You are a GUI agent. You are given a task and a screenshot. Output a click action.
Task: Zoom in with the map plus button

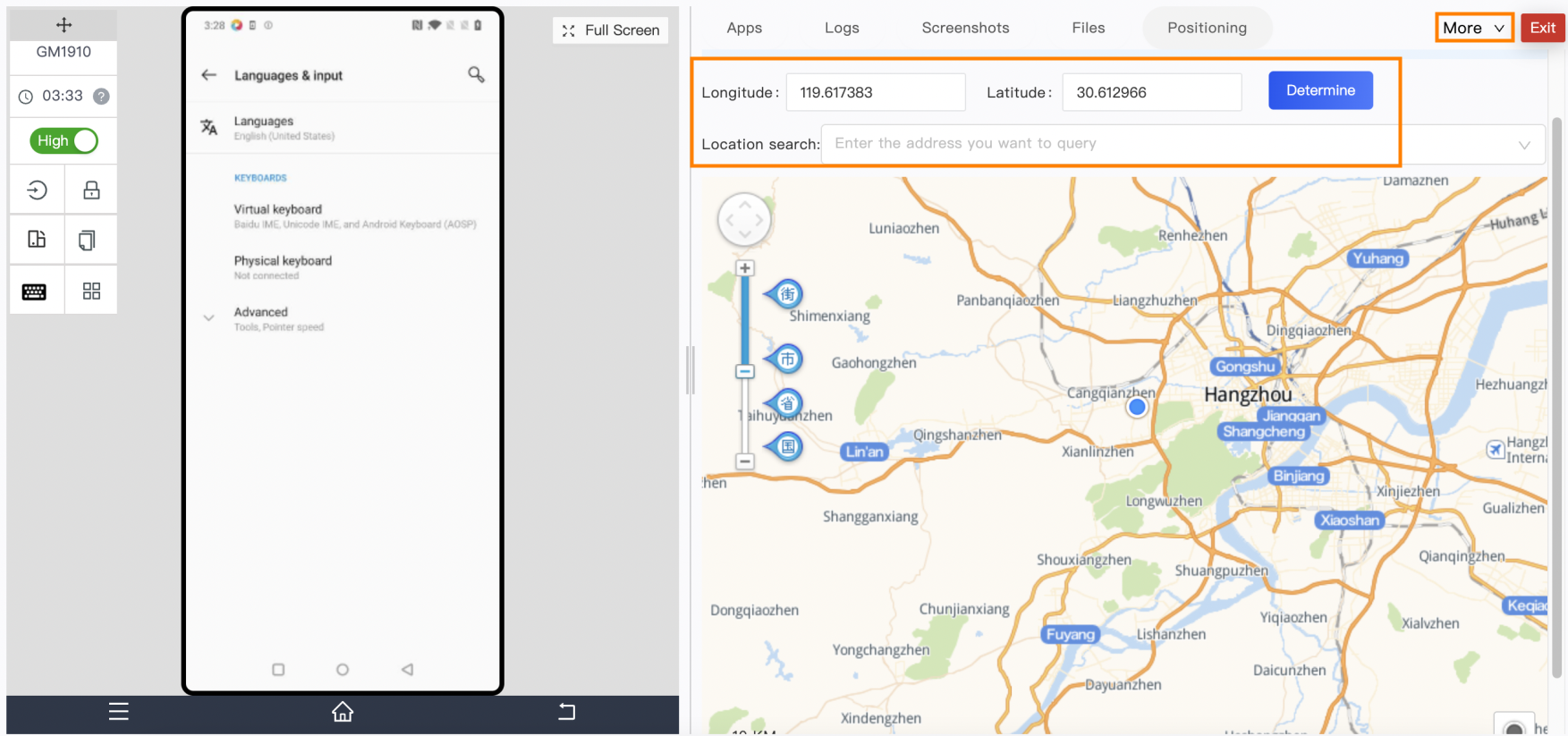(x=744, y=268)
